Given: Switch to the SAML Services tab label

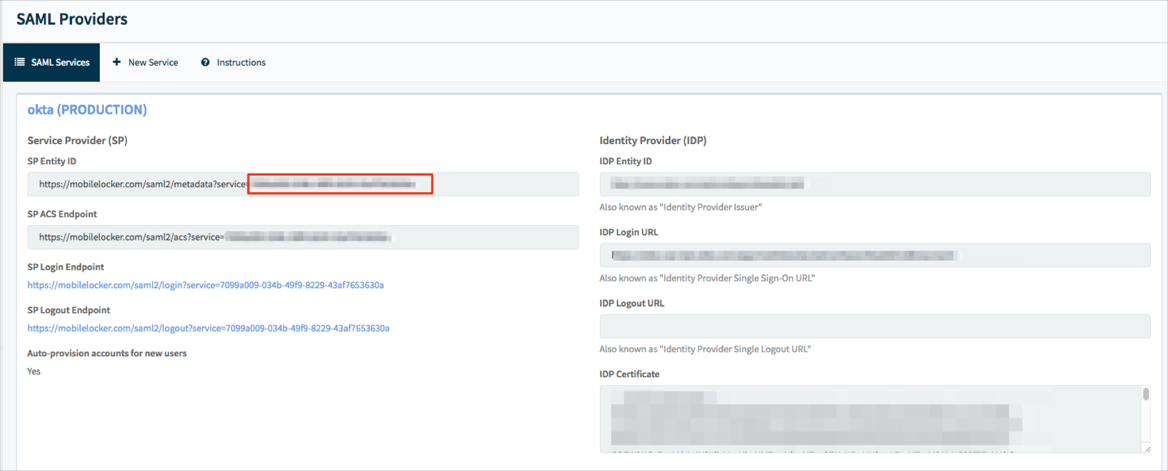Looking at the screenshot, I should pos(60,62).
